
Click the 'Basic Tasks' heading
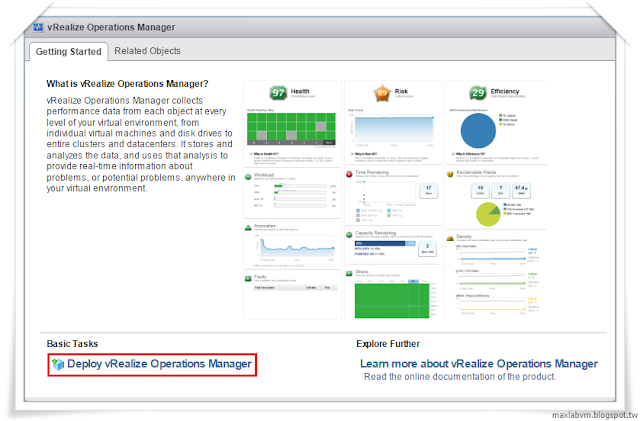72,344
